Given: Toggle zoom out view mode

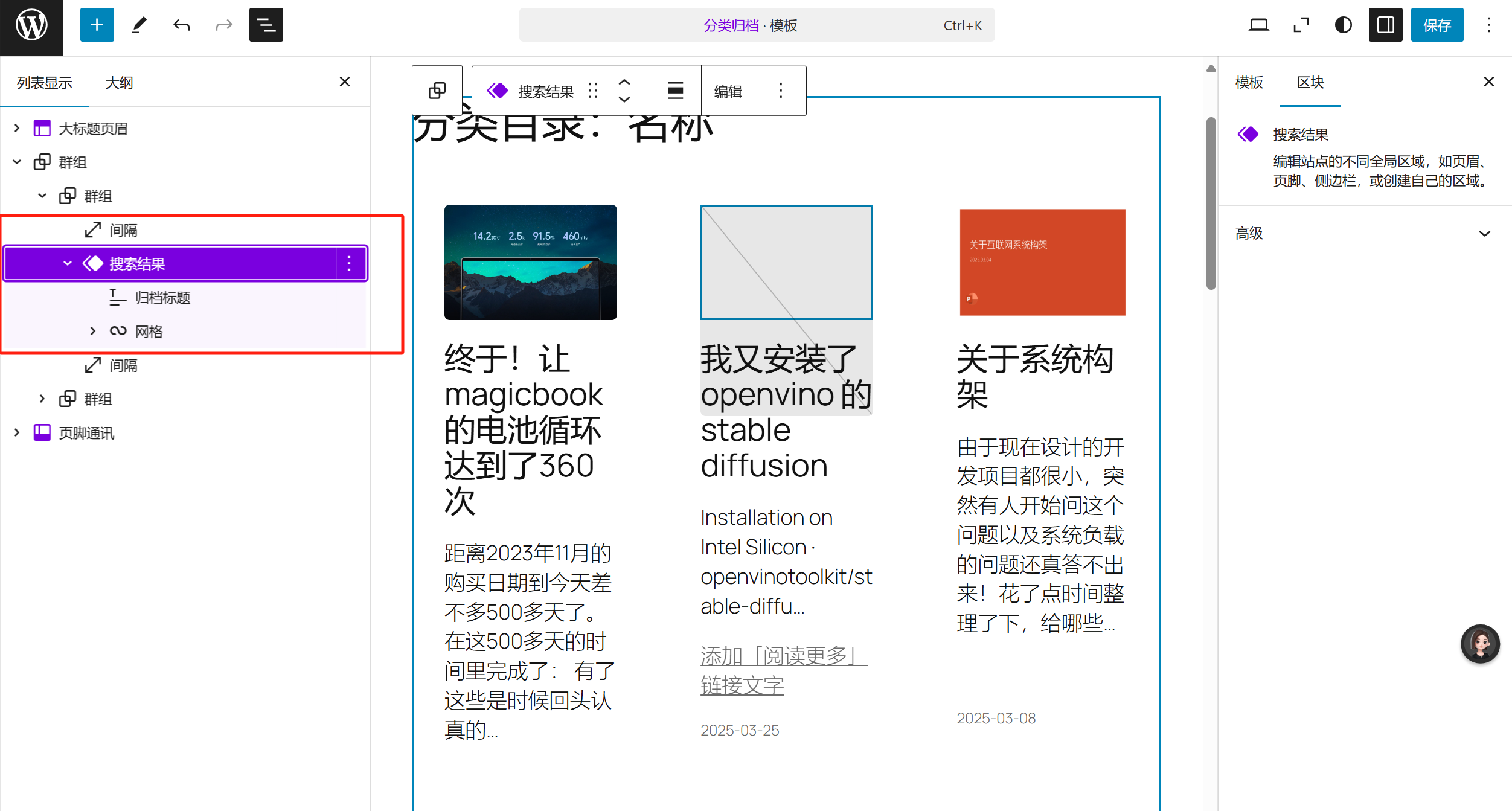Looking at the screenshot, I should pos(1301,25).
